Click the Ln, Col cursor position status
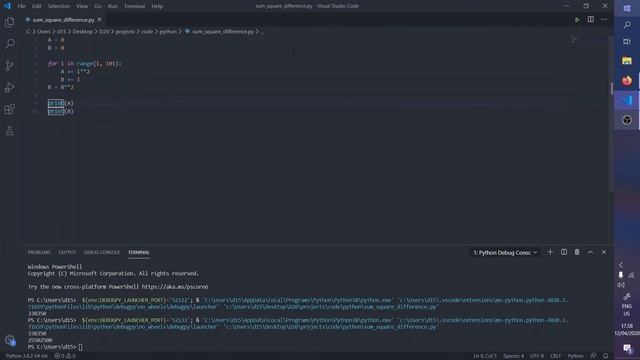The height and width of the screenshot is (360, 640). (485, 356)
